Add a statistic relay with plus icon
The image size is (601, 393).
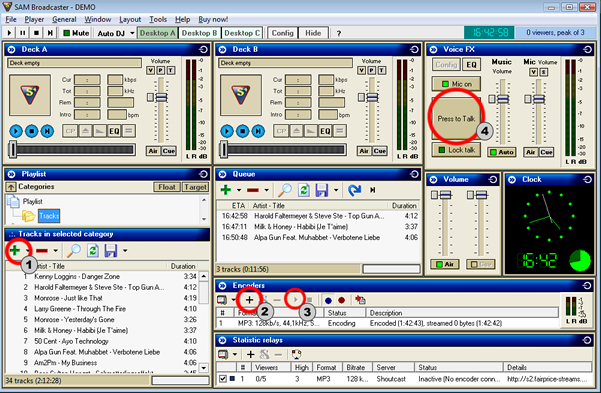(250, 354)
